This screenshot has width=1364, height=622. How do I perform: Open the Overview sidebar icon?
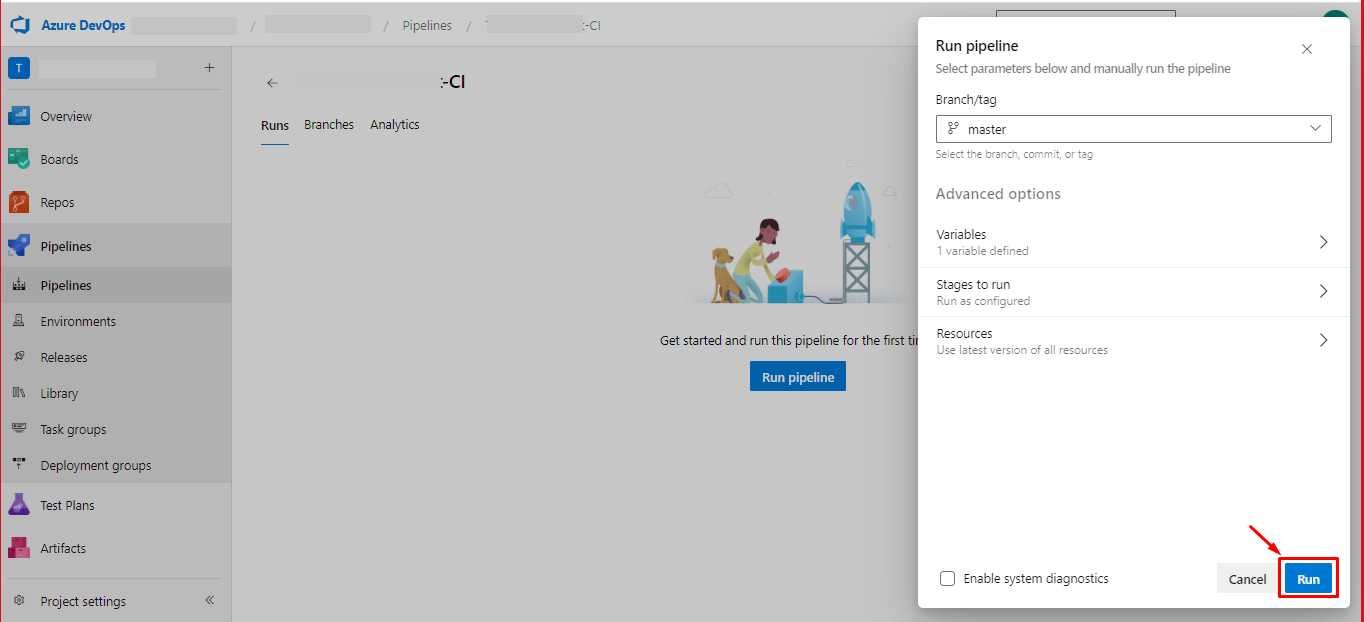click(x=19, y=116)
